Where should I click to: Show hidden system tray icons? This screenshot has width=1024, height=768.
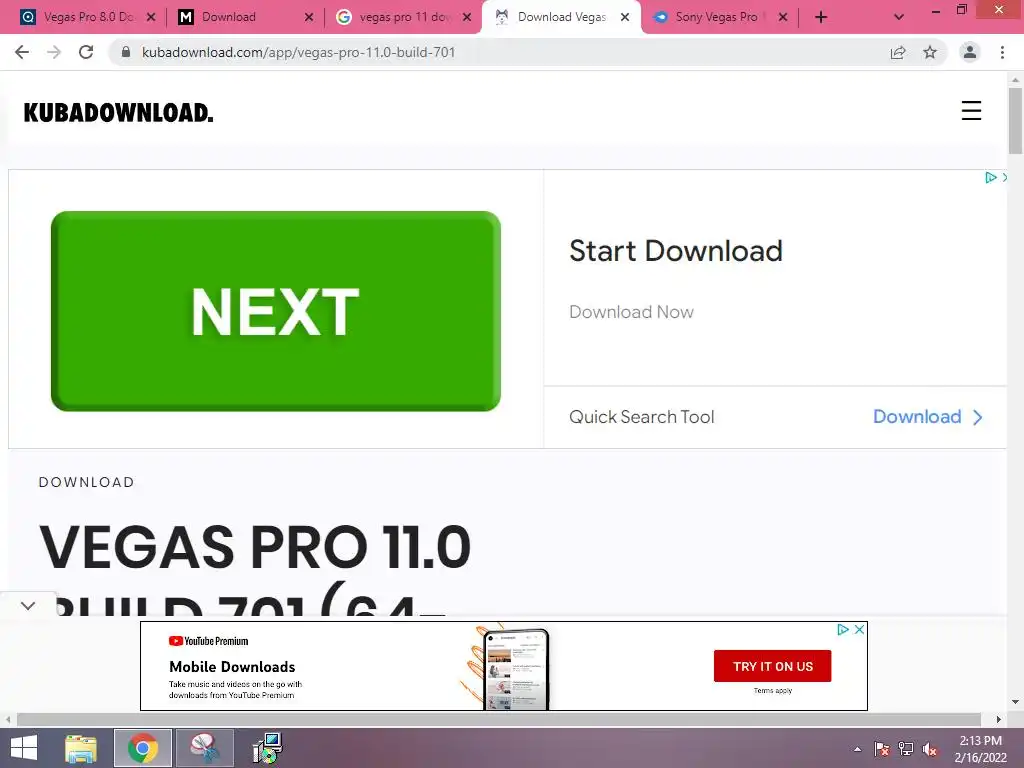click(857, 749)
